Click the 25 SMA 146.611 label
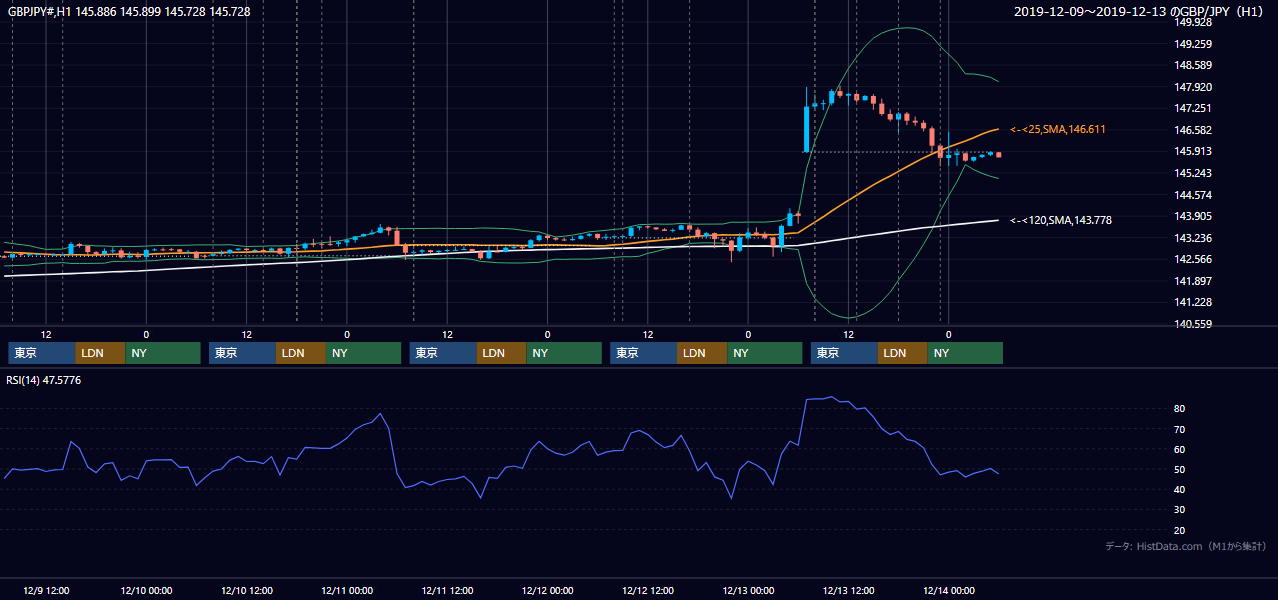1278x600 pixels. tap(1057, 130)
